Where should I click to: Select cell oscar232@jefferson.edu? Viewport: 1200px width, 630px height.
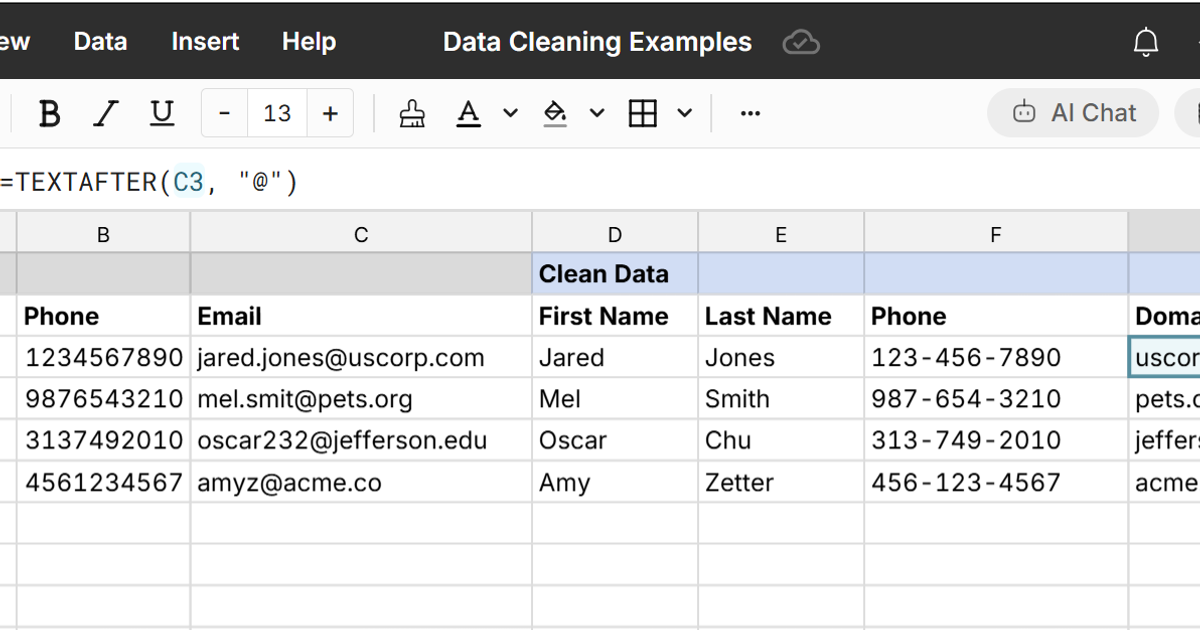pyautogui.click(x=361, y=441)
